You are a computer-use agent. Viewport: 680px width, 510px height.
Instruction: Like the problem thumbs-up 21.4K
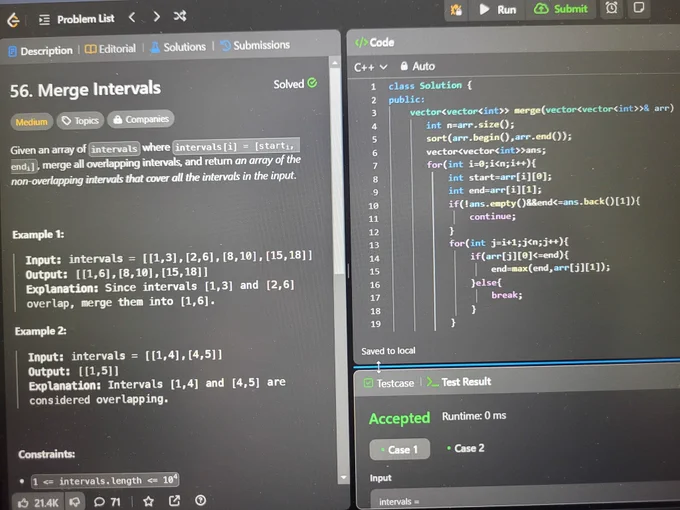[x=38, y=503]
